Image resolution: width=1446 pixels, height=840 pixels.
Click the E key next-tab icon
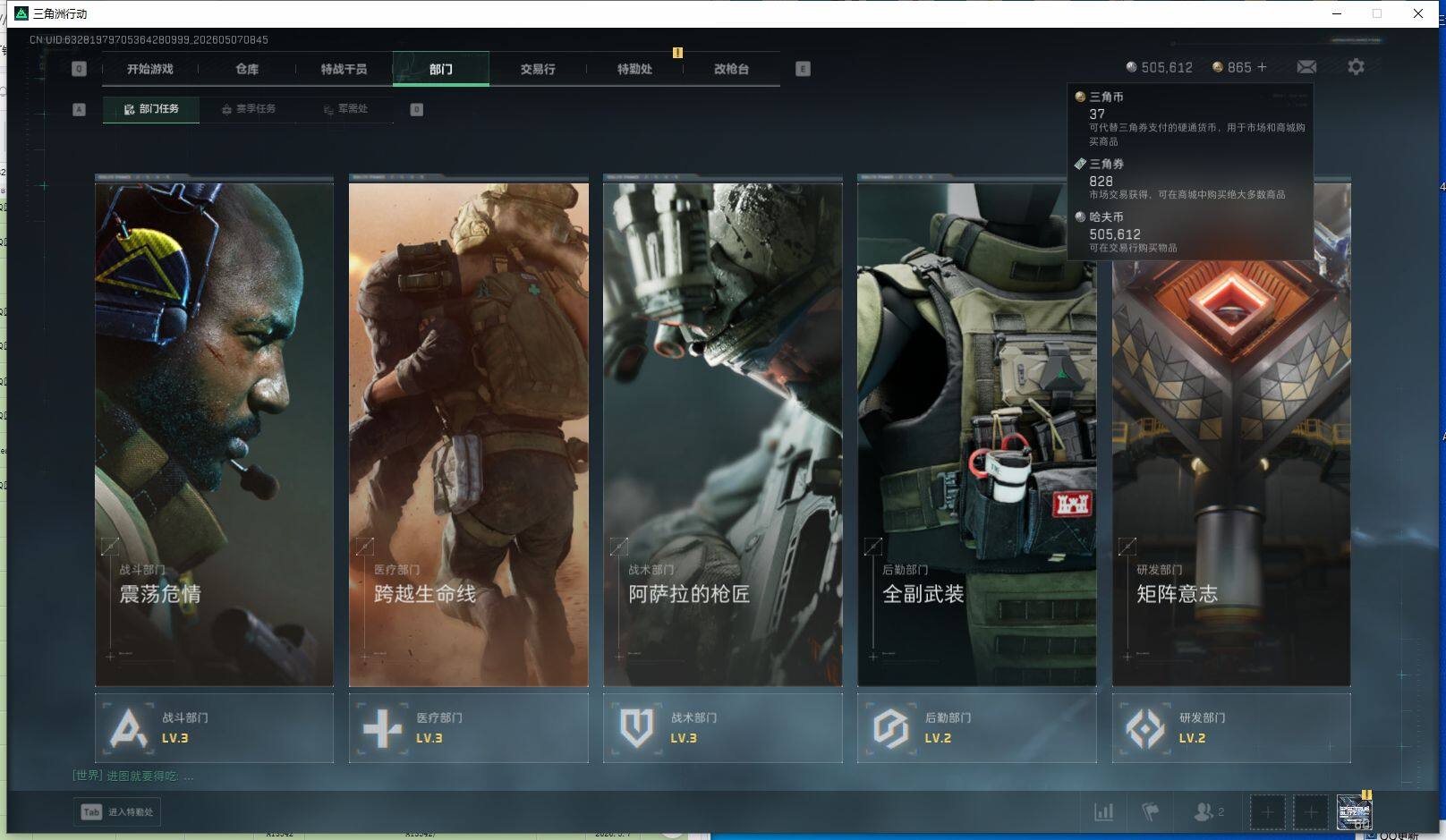[x=803, y=69]
